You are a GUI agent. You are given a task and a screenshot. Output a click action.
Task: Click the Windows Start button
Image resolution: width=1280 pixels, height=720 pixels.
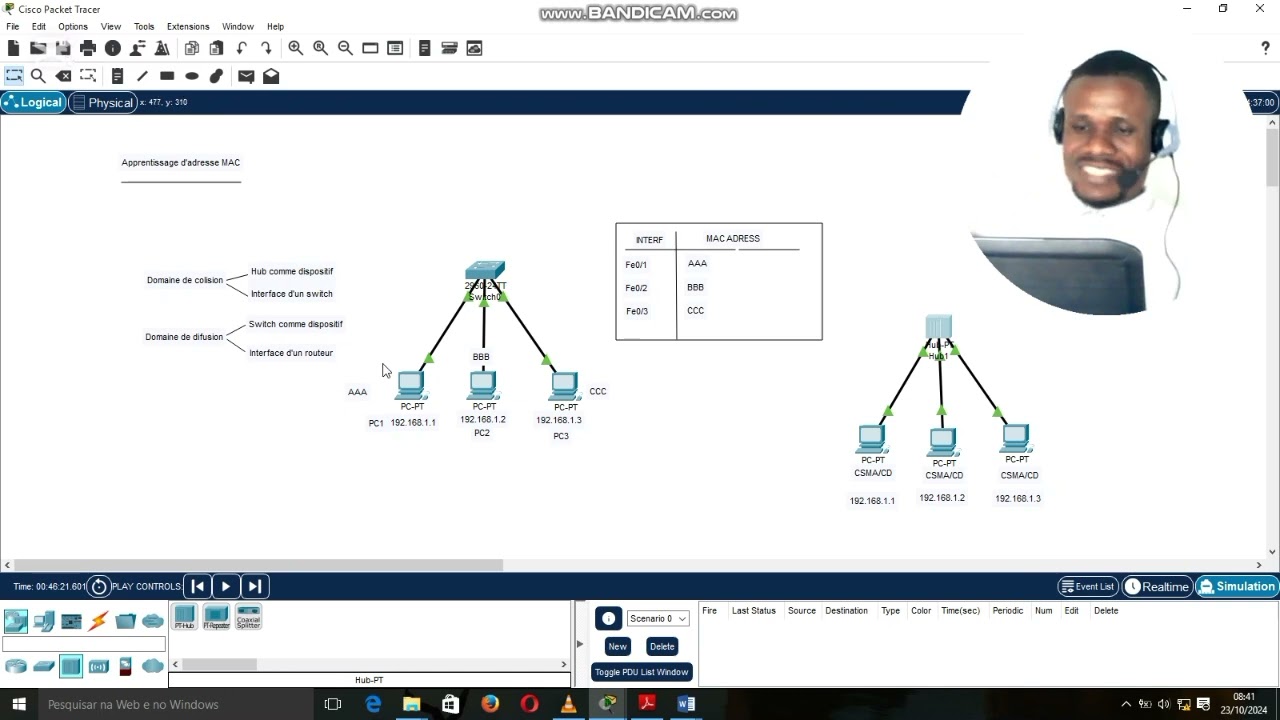pos(18,704)
